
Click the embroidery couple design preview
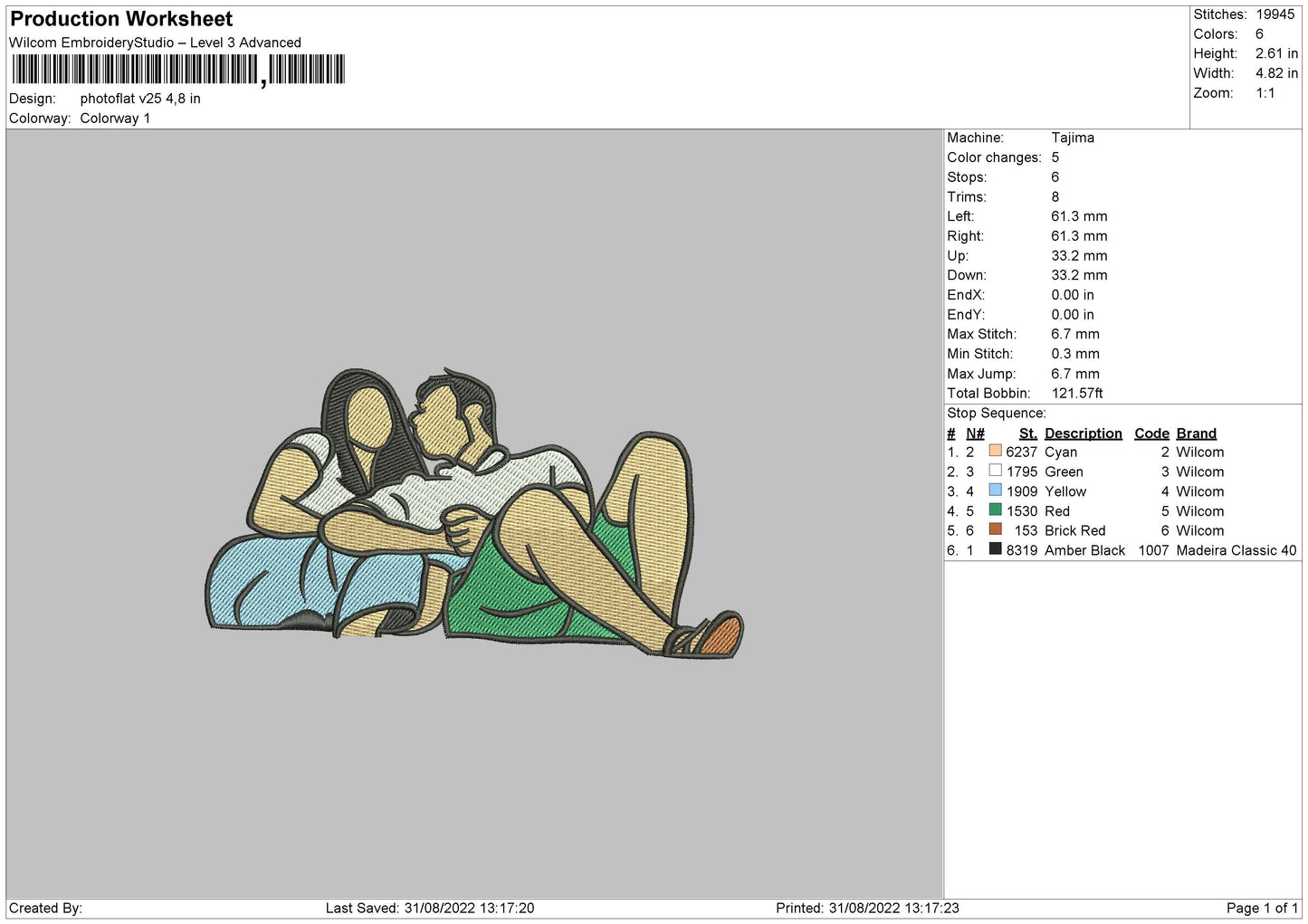[x=474, y=512]
